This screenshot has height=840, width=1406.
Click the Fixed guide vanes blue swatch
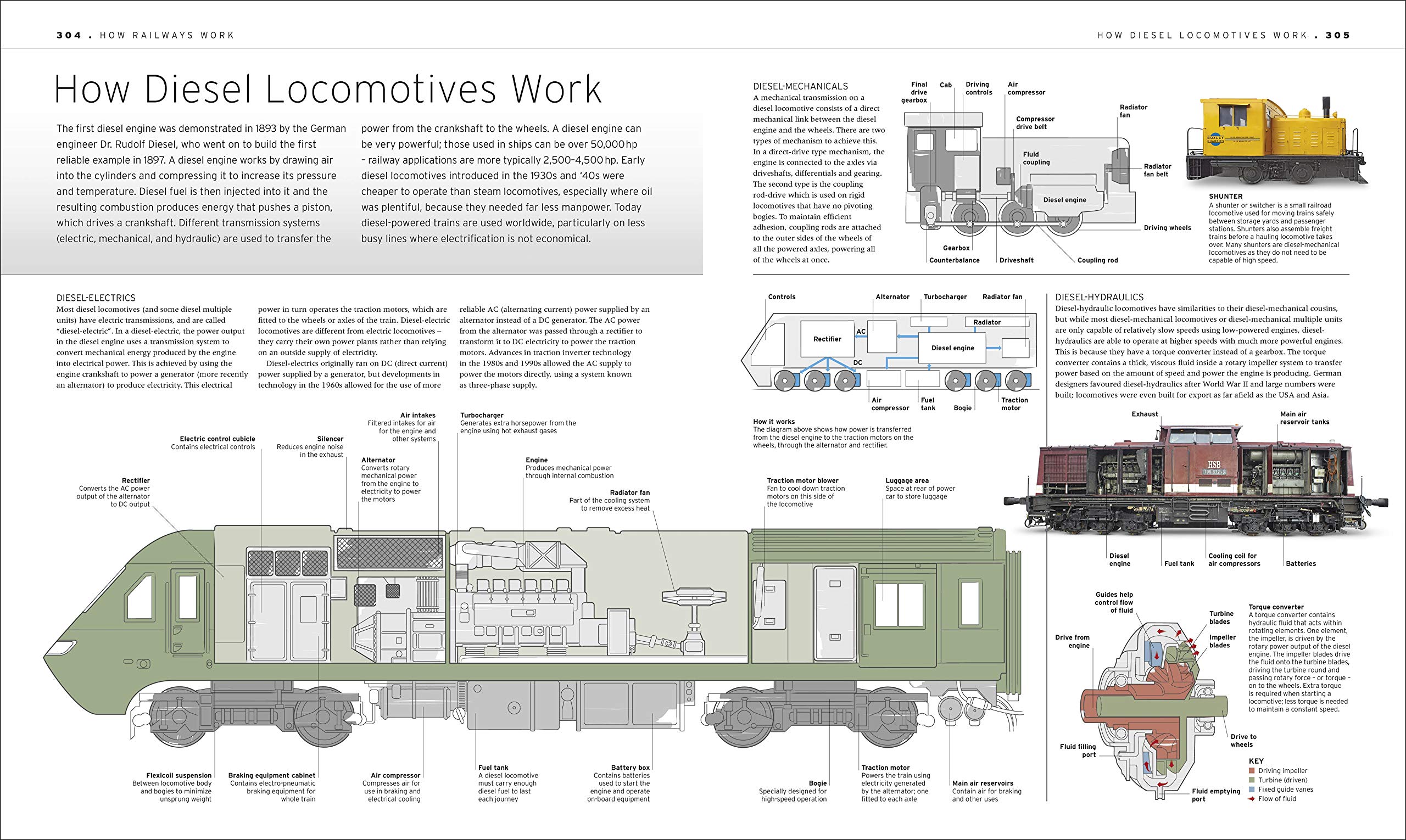tap(1252, 789)
